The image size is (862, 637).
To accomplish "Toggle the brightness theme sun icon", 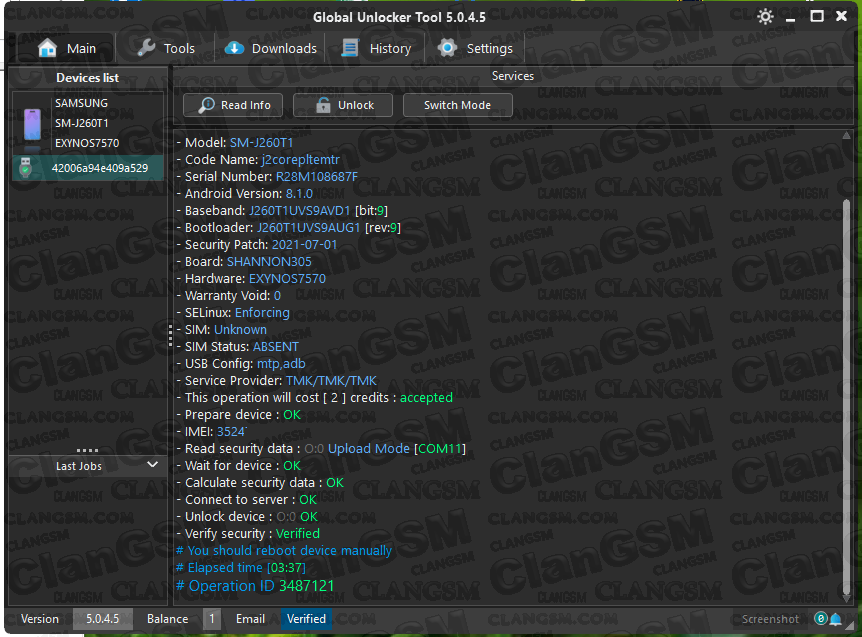I will click(765, 16).
